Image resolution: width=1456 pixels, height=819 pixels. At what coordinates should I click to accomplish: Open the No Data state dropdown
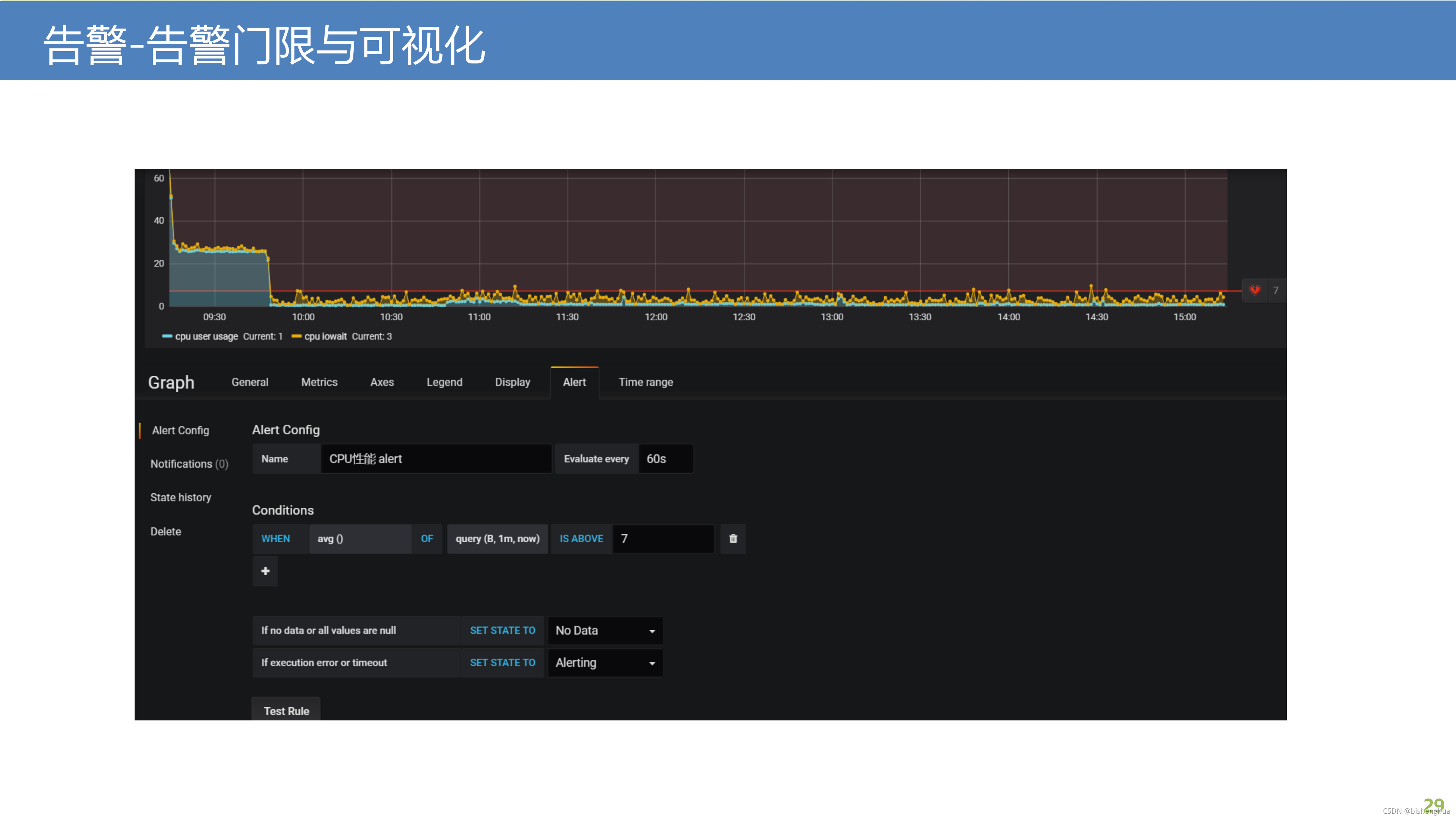pyautogui.click(x=604, y=630)
